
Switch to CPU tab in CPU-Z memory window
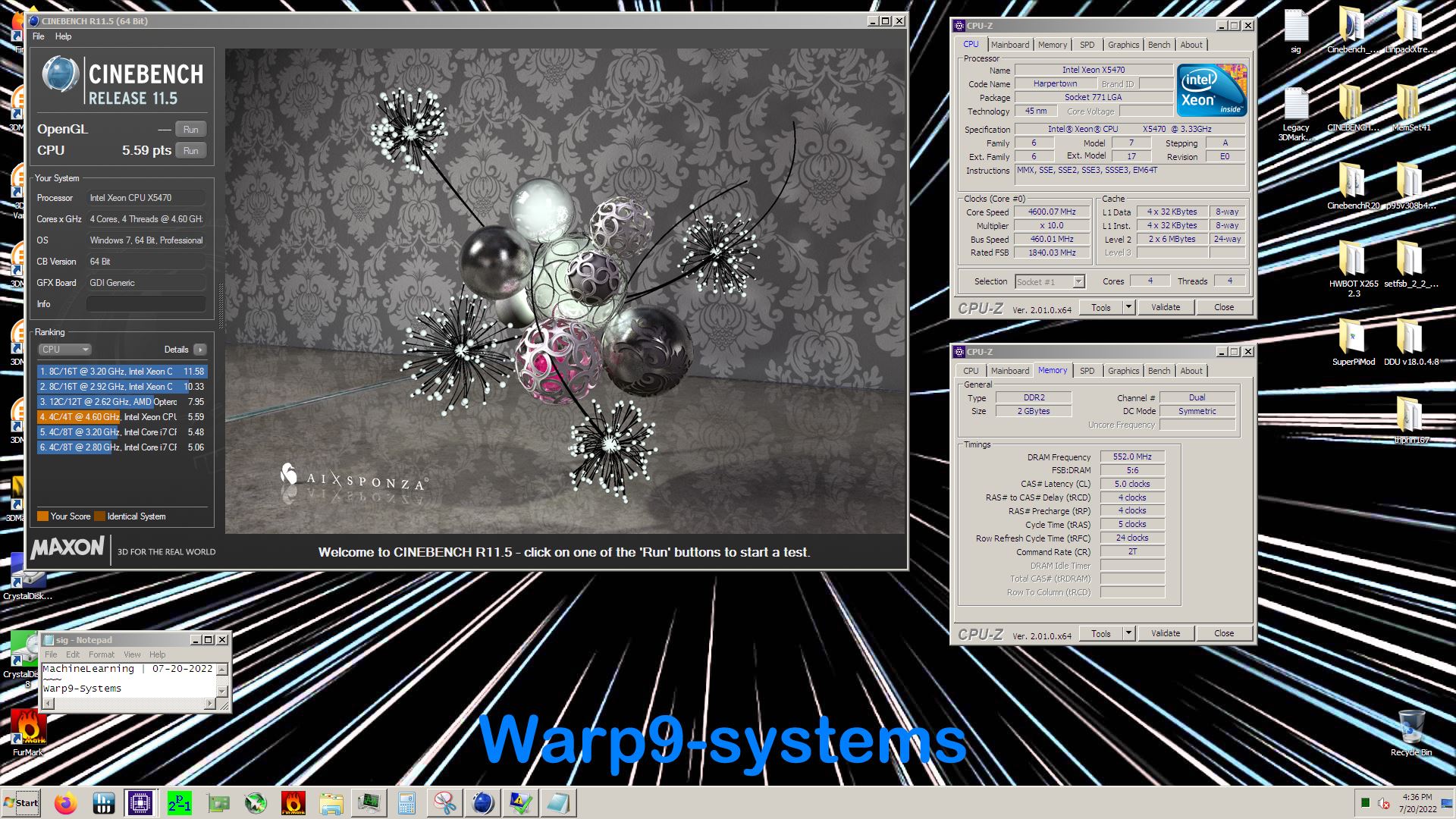(971, 371)
